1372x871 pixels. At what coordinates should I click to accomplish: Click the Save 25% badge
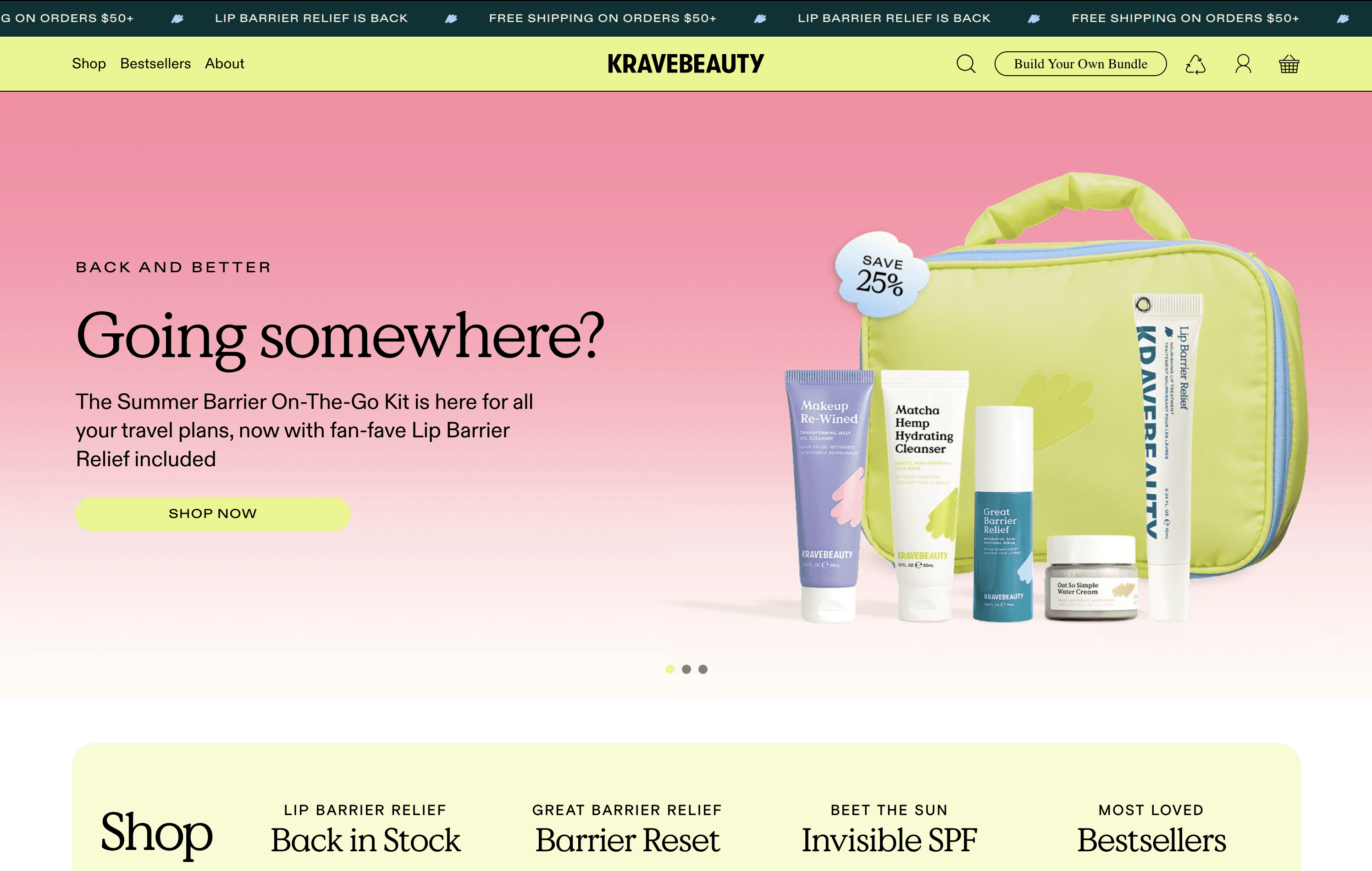881,275
